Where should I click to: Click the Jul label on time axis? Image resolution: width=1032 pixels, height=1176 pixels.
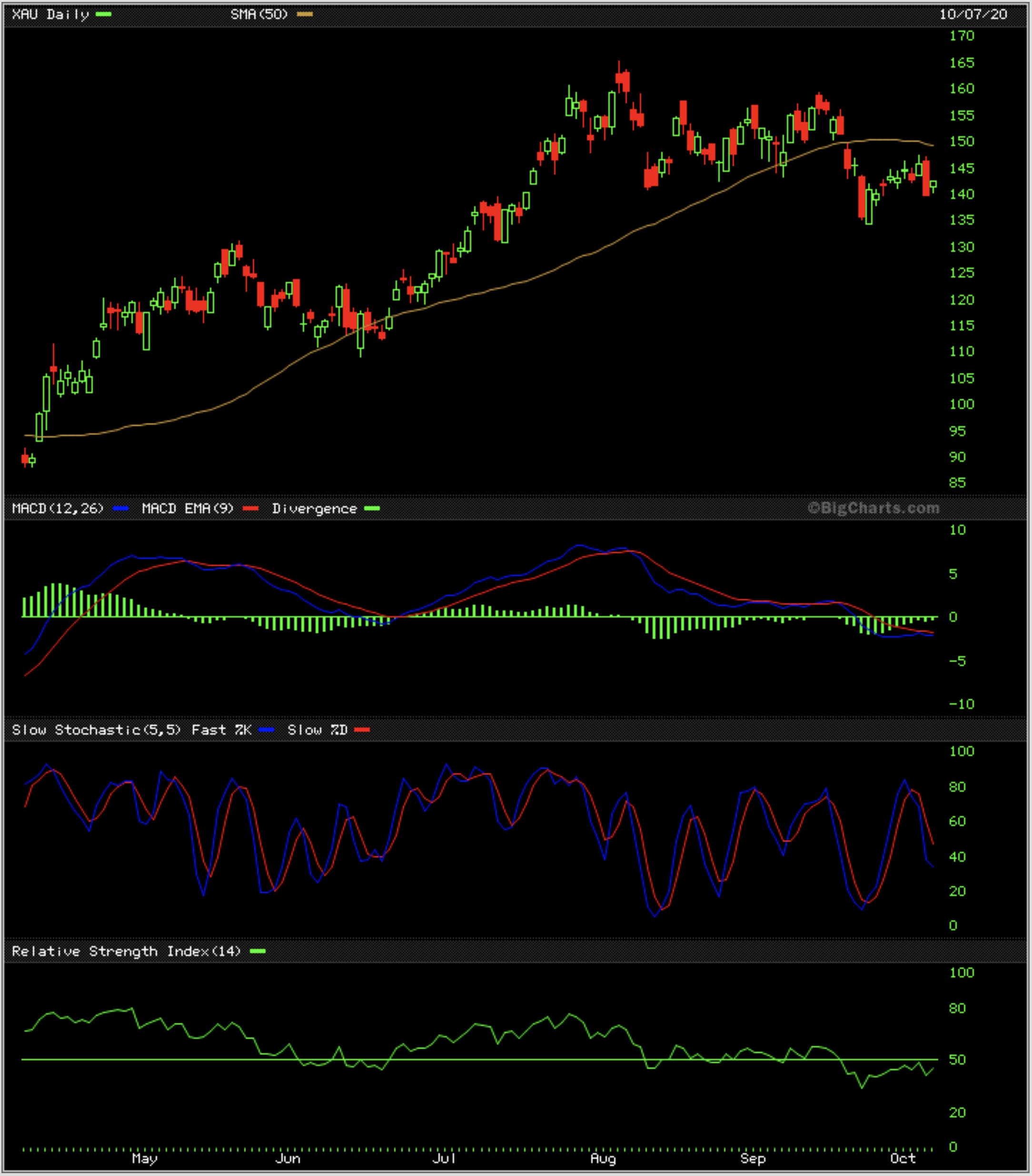point(444,1158)
